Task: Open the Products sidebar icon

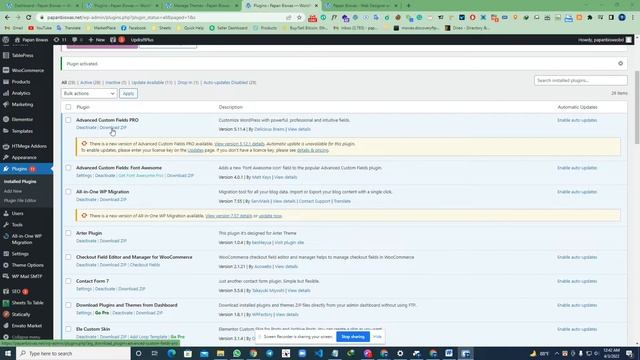Action: [6, 82]
